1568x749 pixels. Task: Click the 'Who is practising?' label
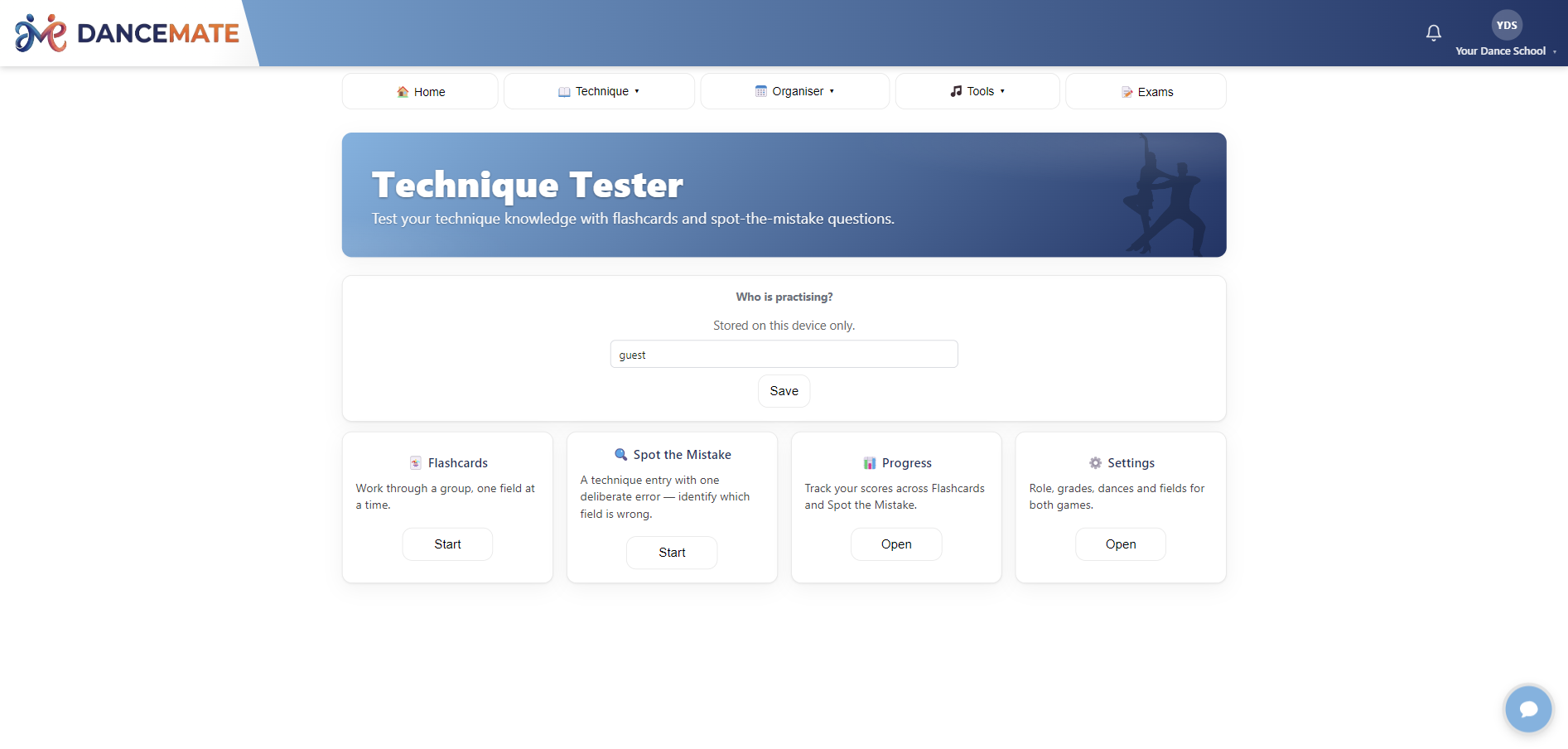point(784,297)
